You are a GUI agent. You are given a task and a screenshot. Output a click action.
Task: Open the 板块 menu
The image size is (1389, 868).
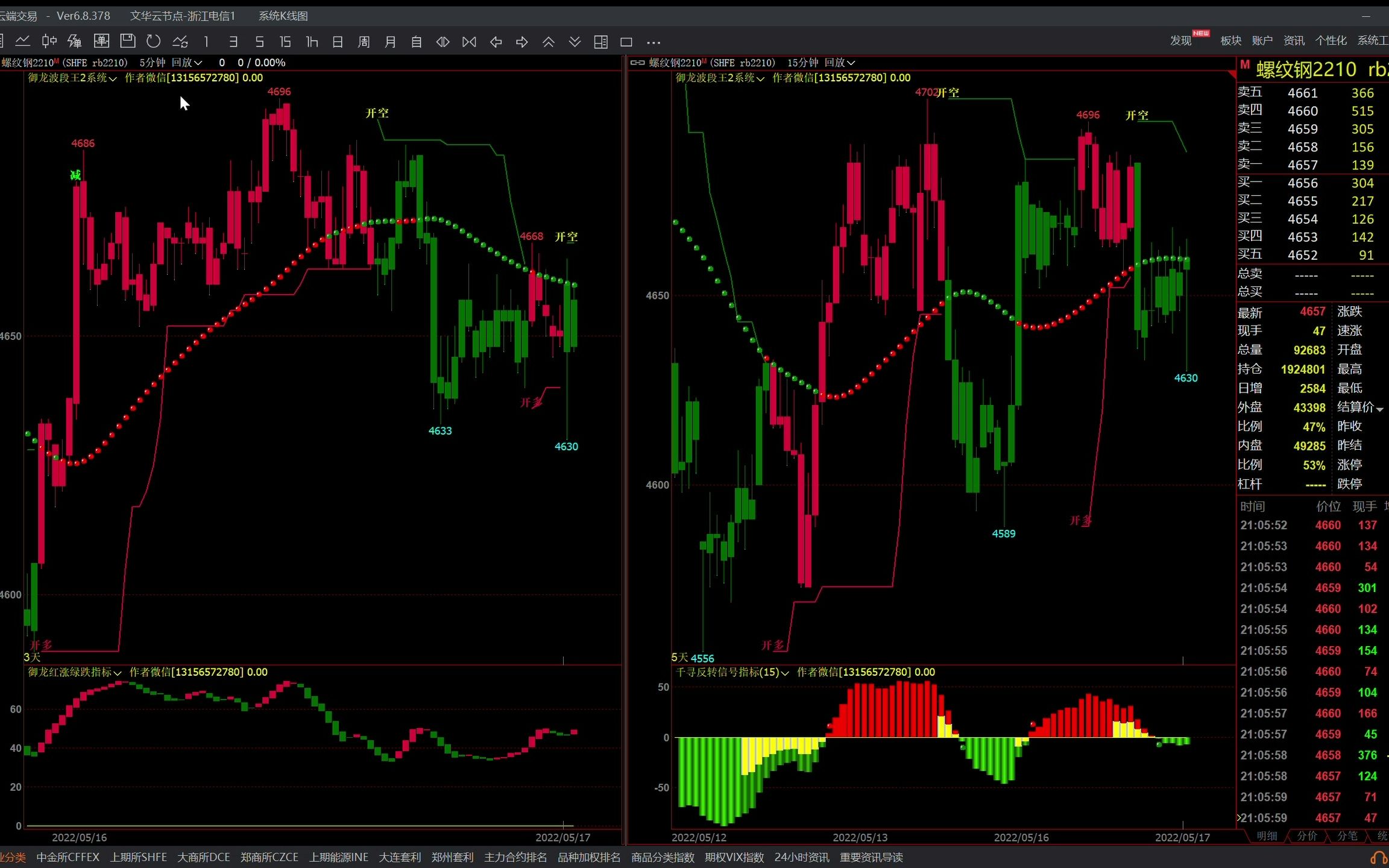click(1230, 40)
